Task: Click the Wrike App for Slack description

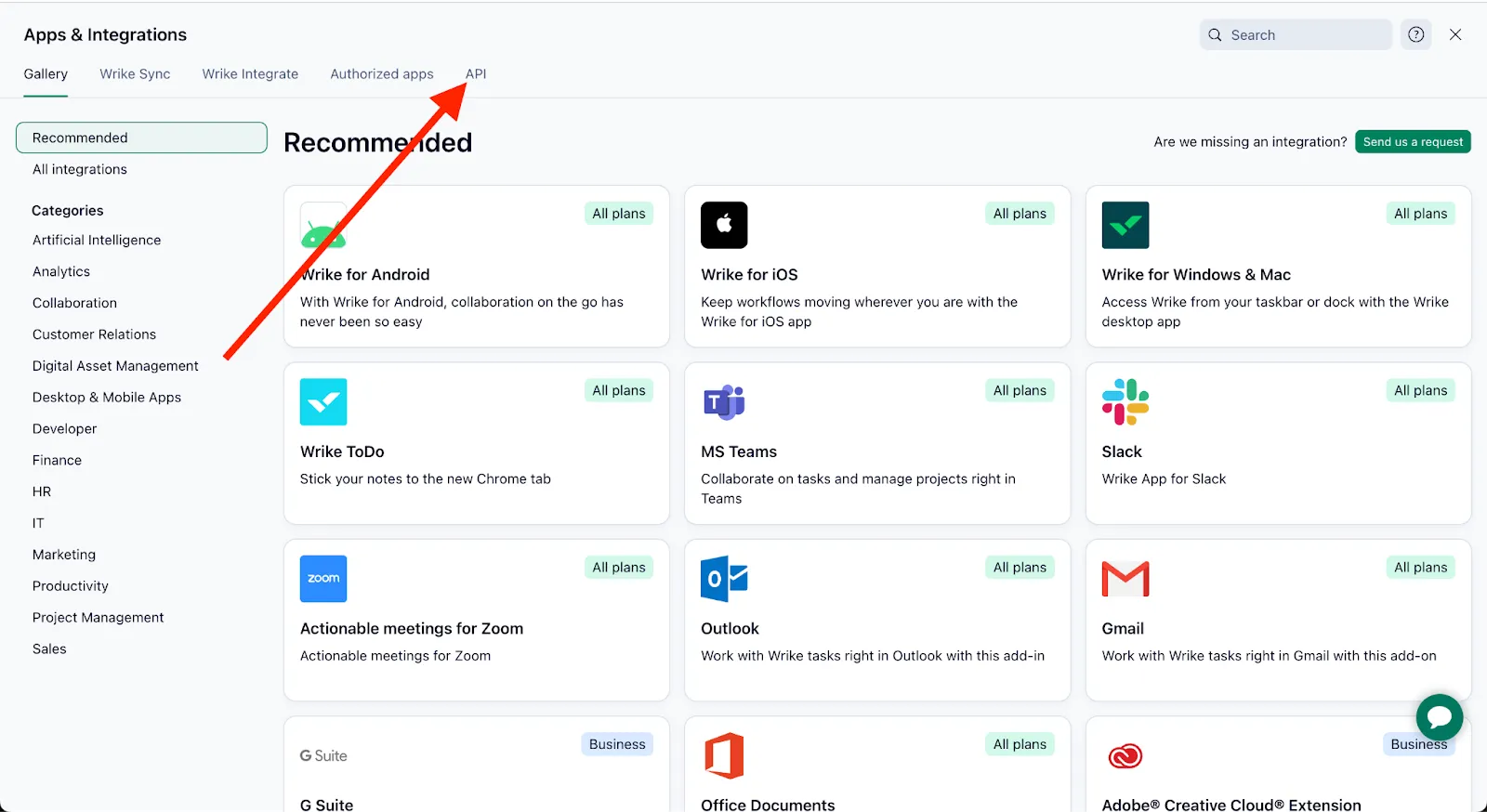Action: [1164, 479]
